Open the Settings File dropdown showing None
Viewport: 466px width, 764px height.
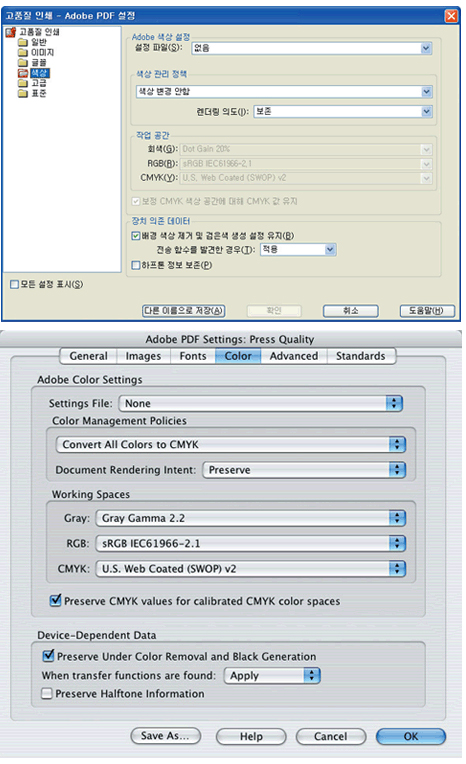coord(261,403)
